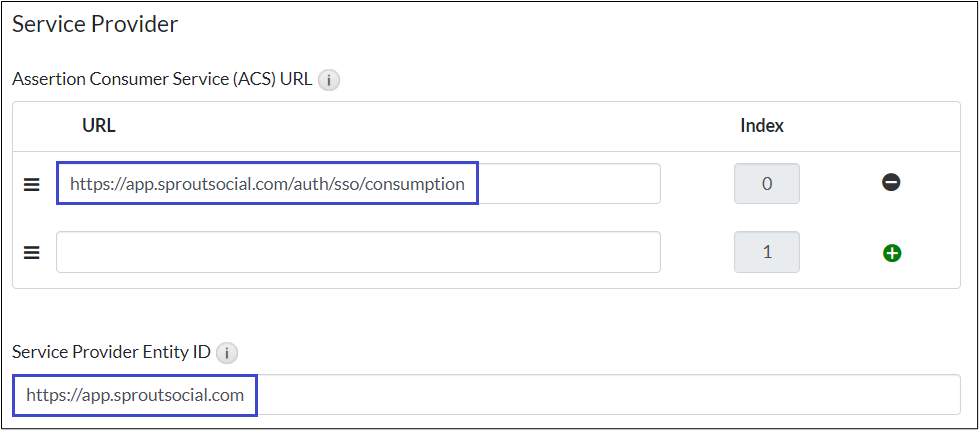
Task: Select the Index field showing 0
Action: click(x=767, y=184)
